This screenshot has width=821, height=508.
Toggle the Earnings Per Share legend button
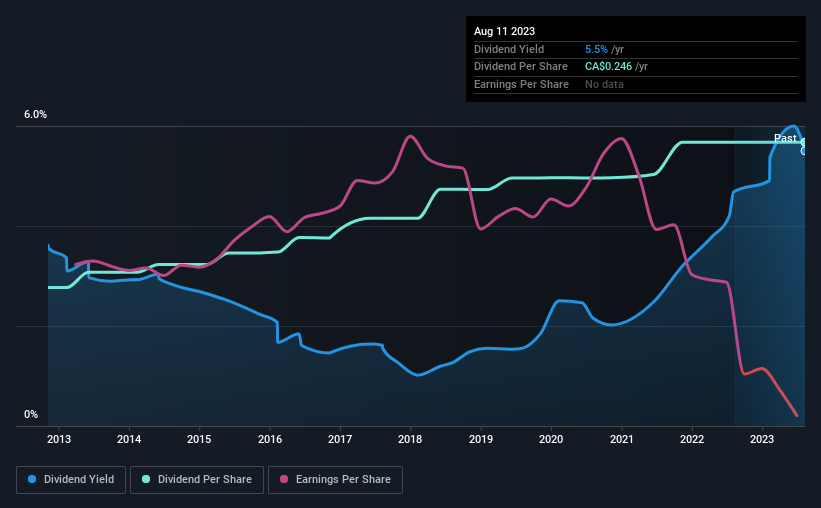[x=335, y=480]
